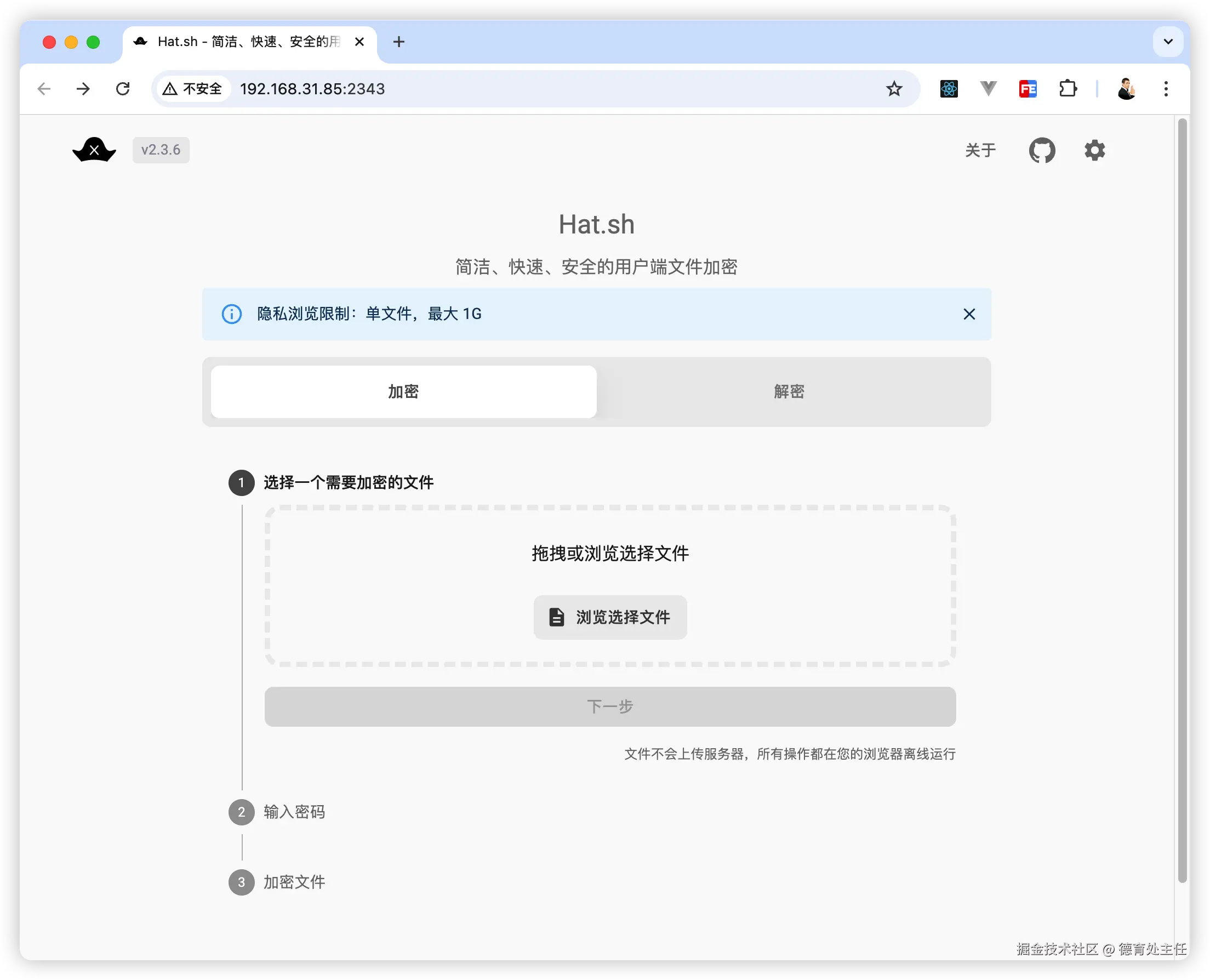Open the red FE helper extension
Viewport: 1210px width, 980px height.
[1028, 89]
